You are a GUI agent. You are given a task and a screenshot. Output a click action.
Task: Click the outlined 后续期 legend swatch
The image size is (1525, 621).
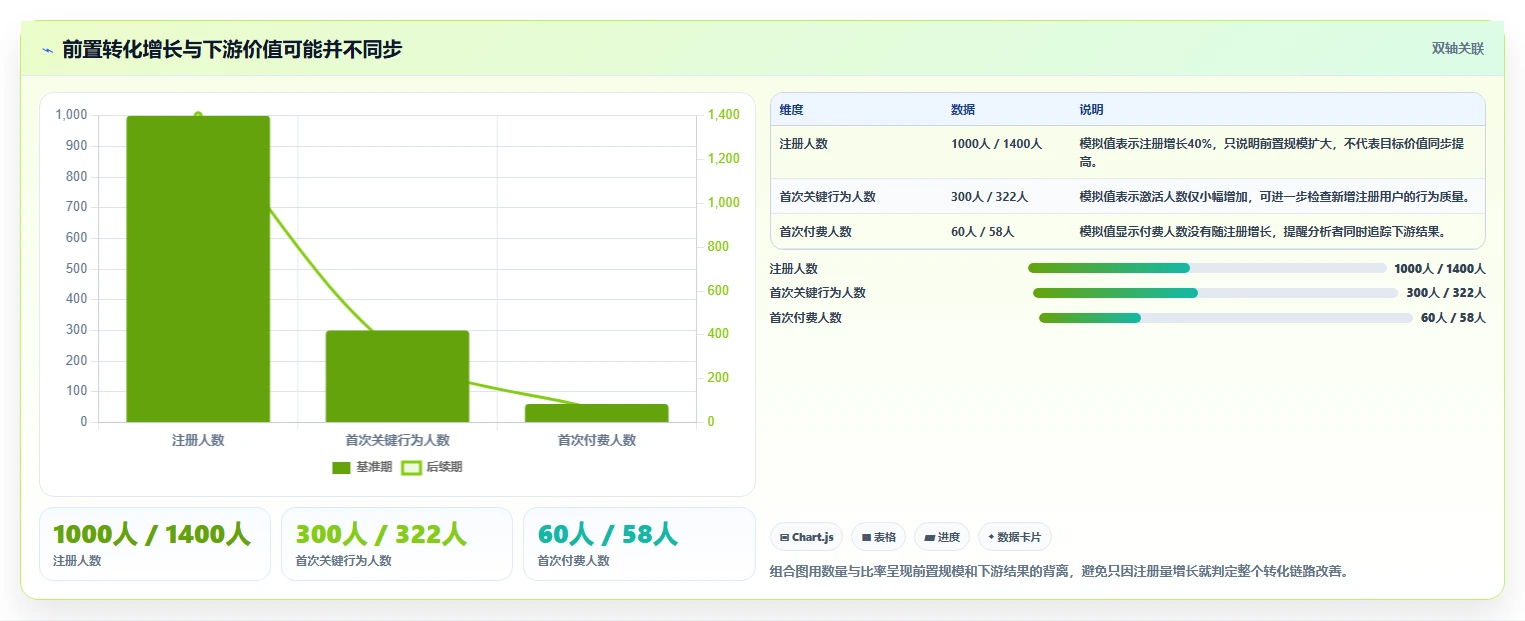pyautogui.click(x=411, y=468)
